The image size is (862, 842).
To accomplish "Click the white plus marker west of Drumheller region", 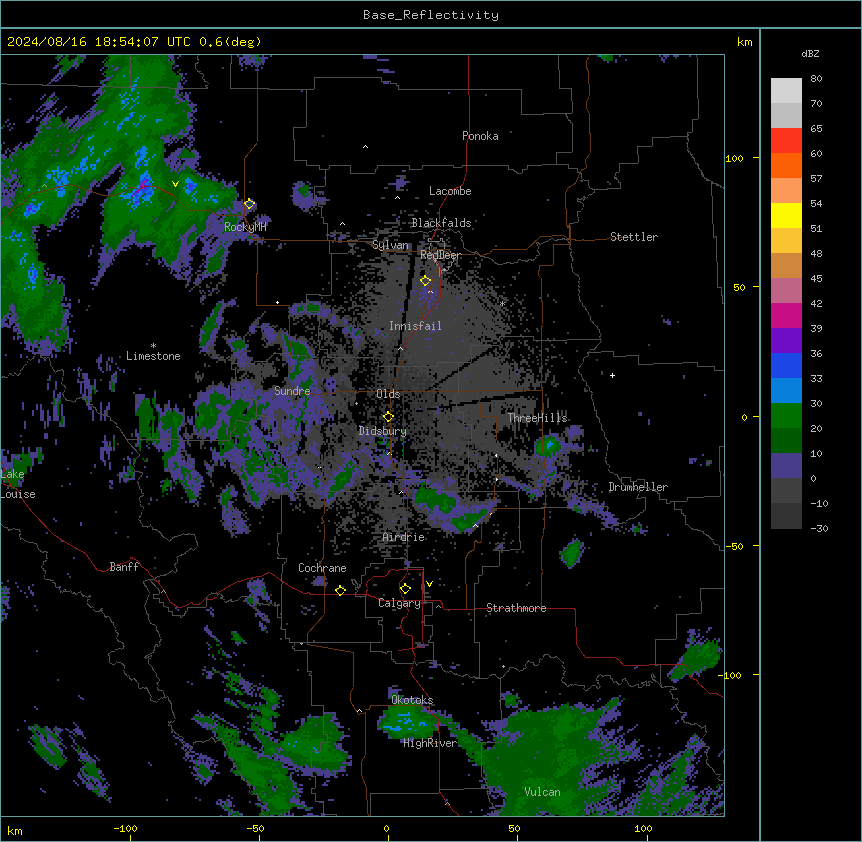I will pyautogui.click(x=612, y=375).
